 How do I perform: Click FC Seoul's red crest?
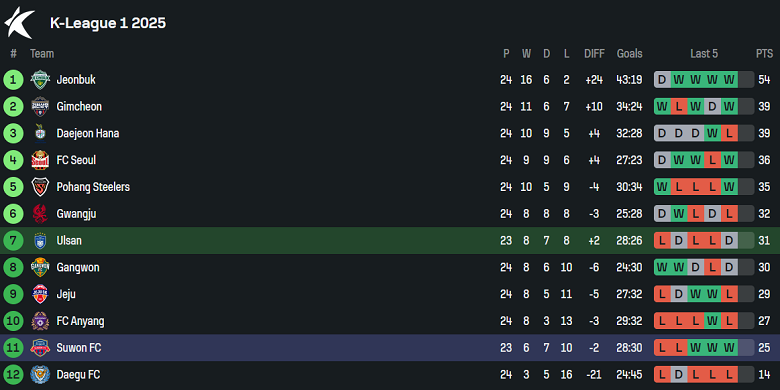point(40,160)
